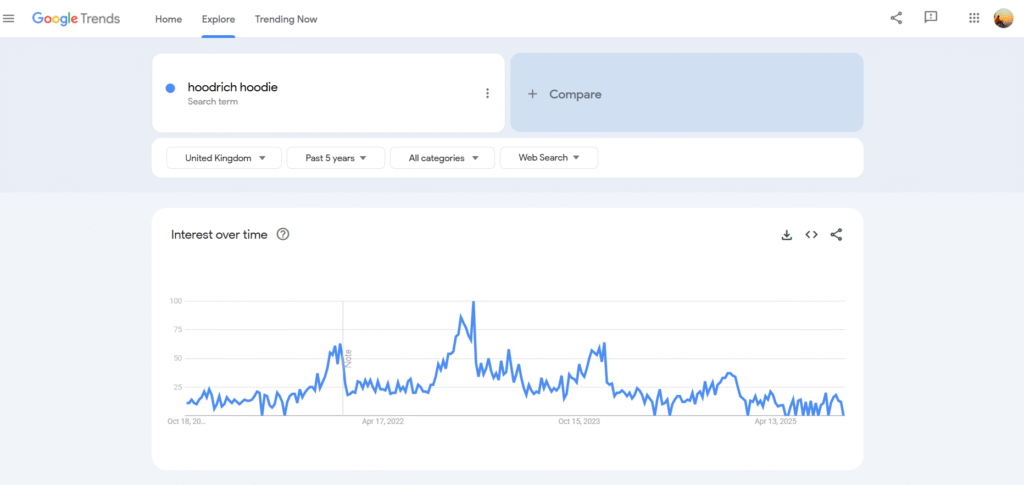Screen dimensions: 1024x485
Task: Open the Web Search type dropdown
Action: (549, 158)
